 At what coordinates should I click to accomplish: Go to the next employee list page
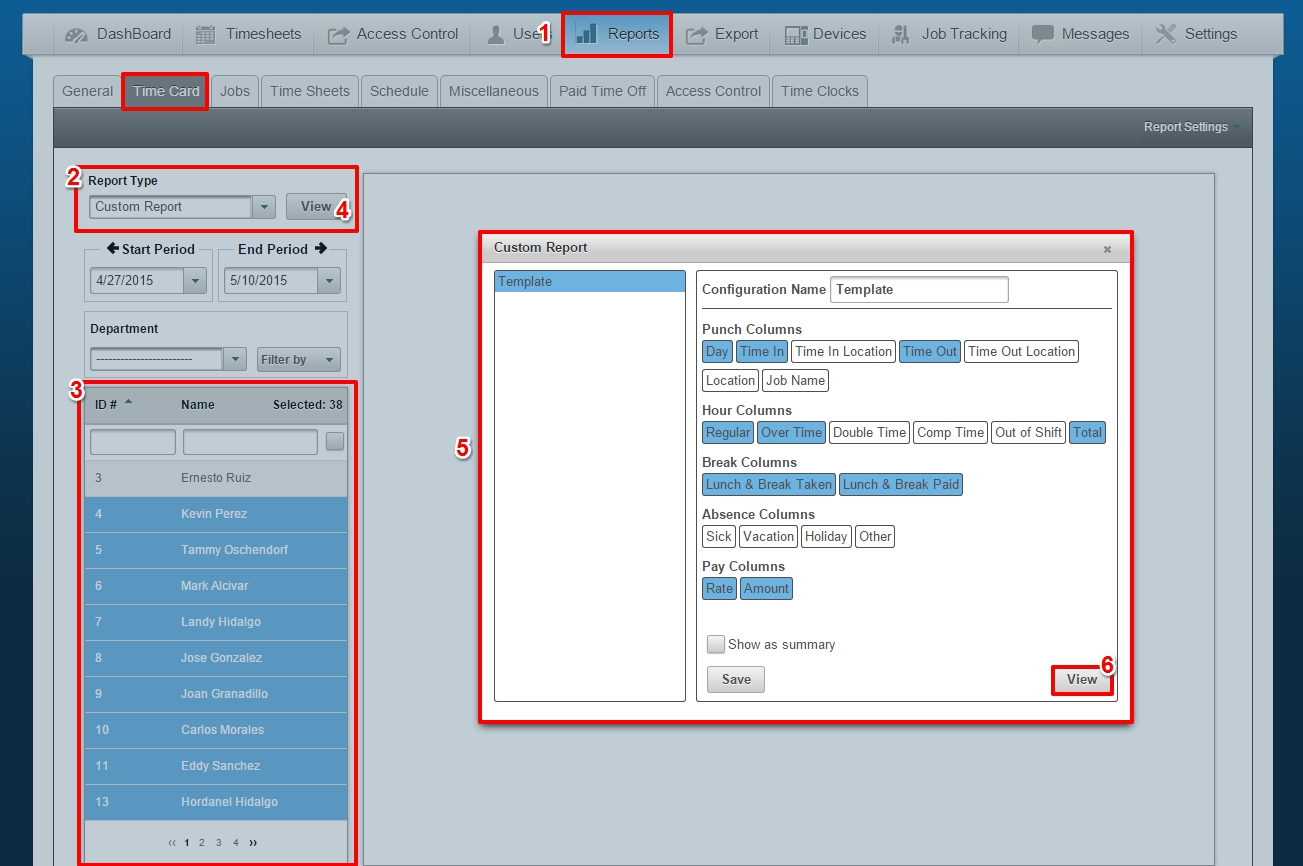[253, 843]
